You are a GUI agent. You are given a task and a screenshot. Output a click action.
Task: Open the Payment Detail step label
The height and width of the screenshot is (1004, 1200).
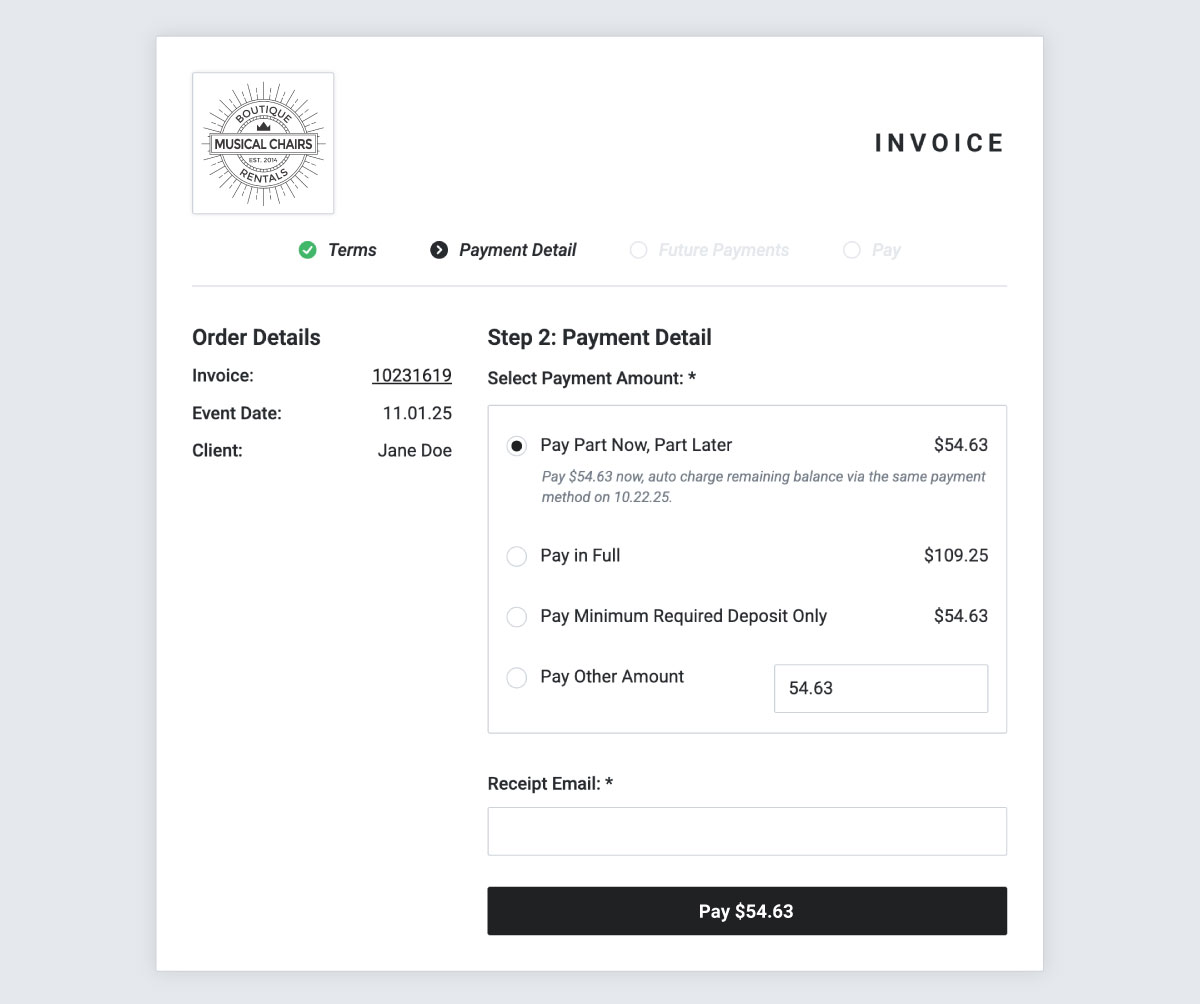point(517,250)
